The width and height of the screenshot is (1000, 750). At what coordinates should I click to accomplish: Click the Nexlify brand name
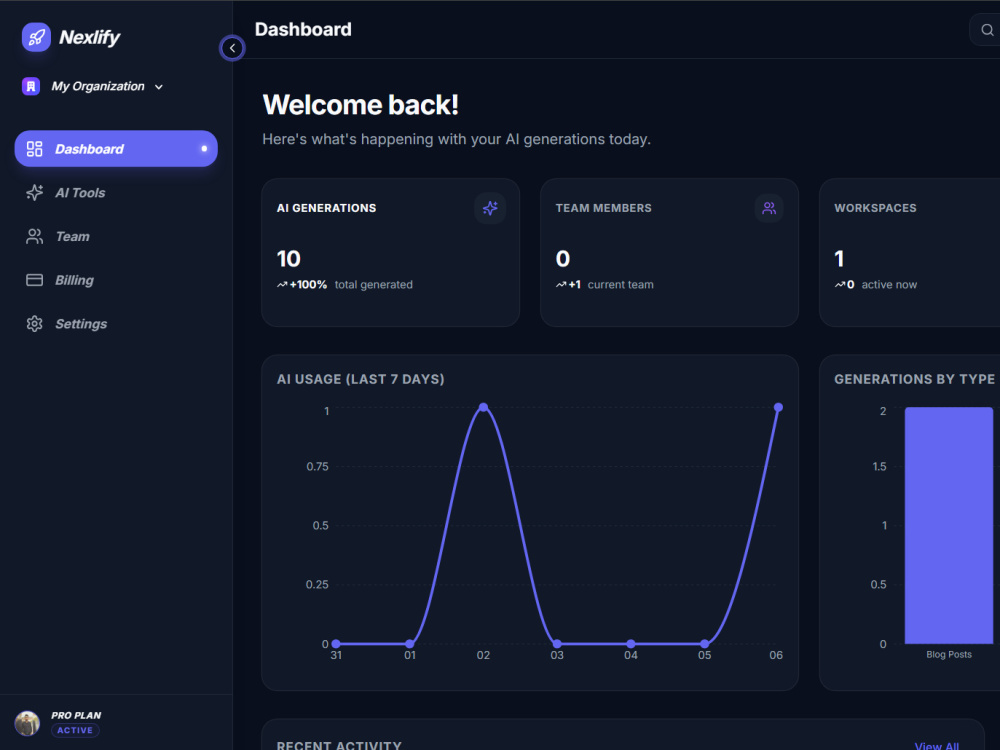[89, 37]
